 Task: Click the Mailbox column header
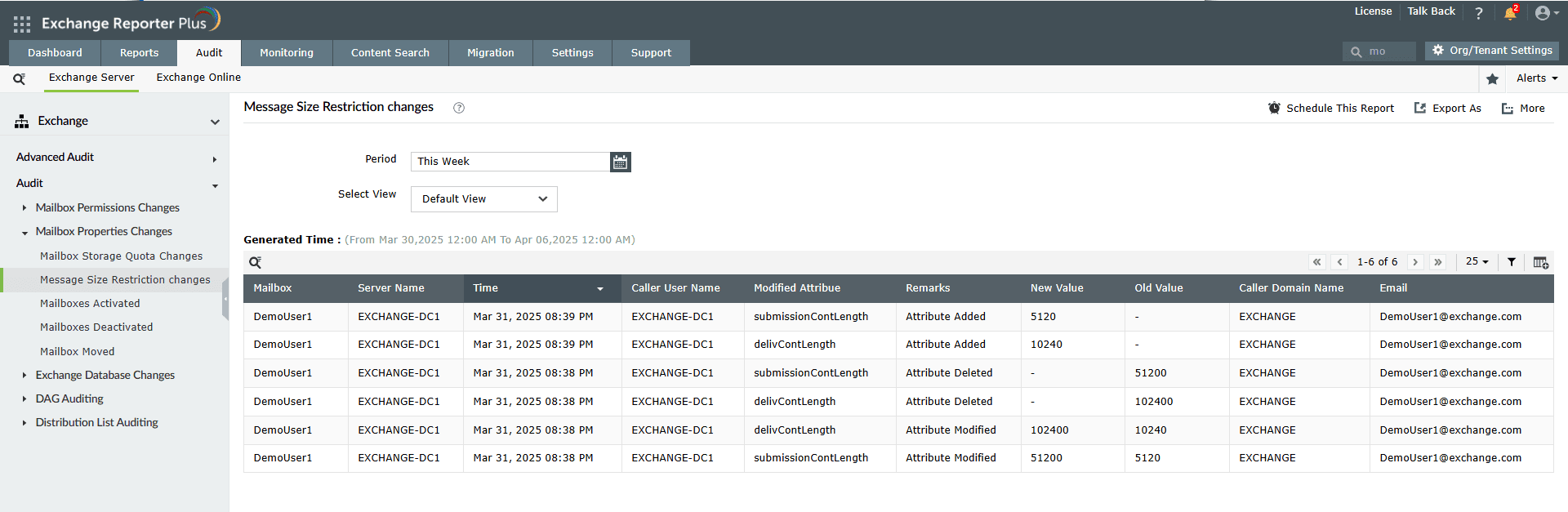coord(296,288)
